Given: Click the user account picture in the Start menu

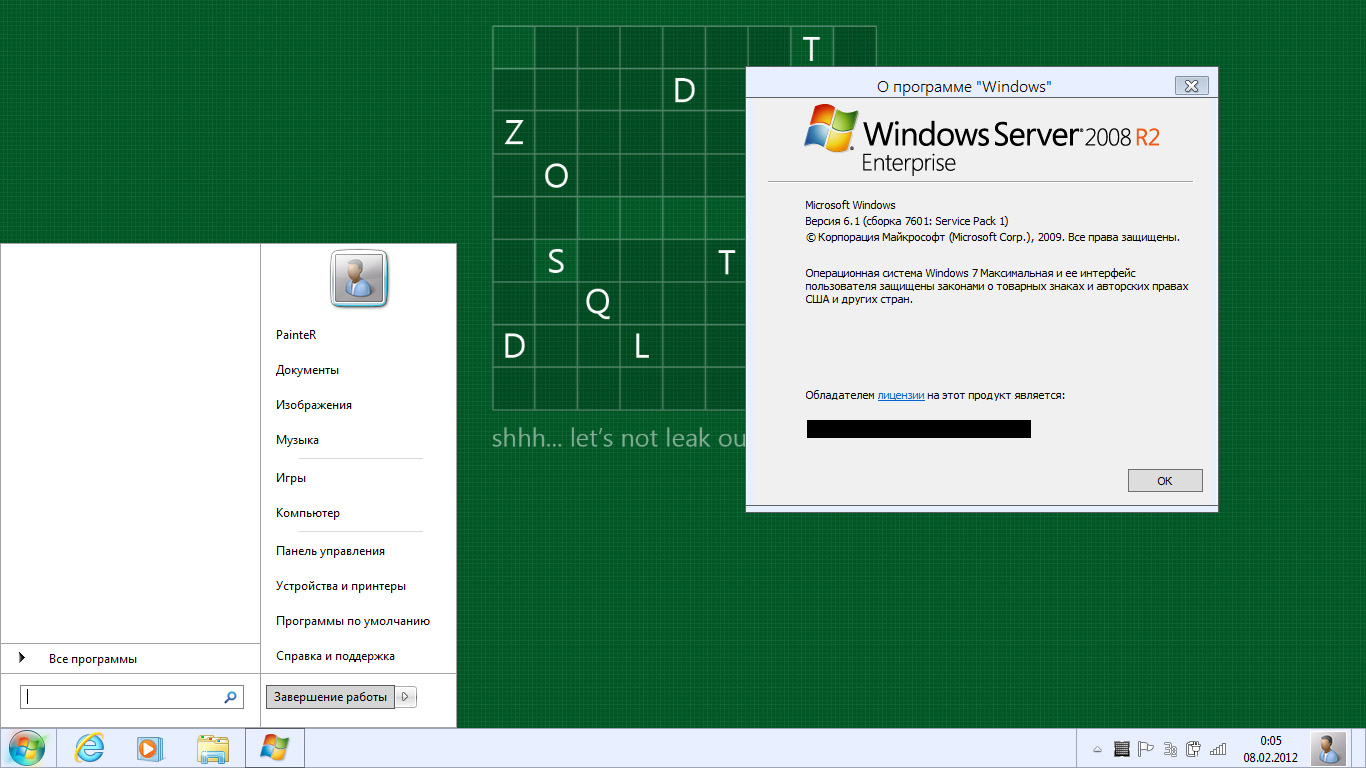Looking at the screenshot, I should pyautogui.click(x=359, y=278).
